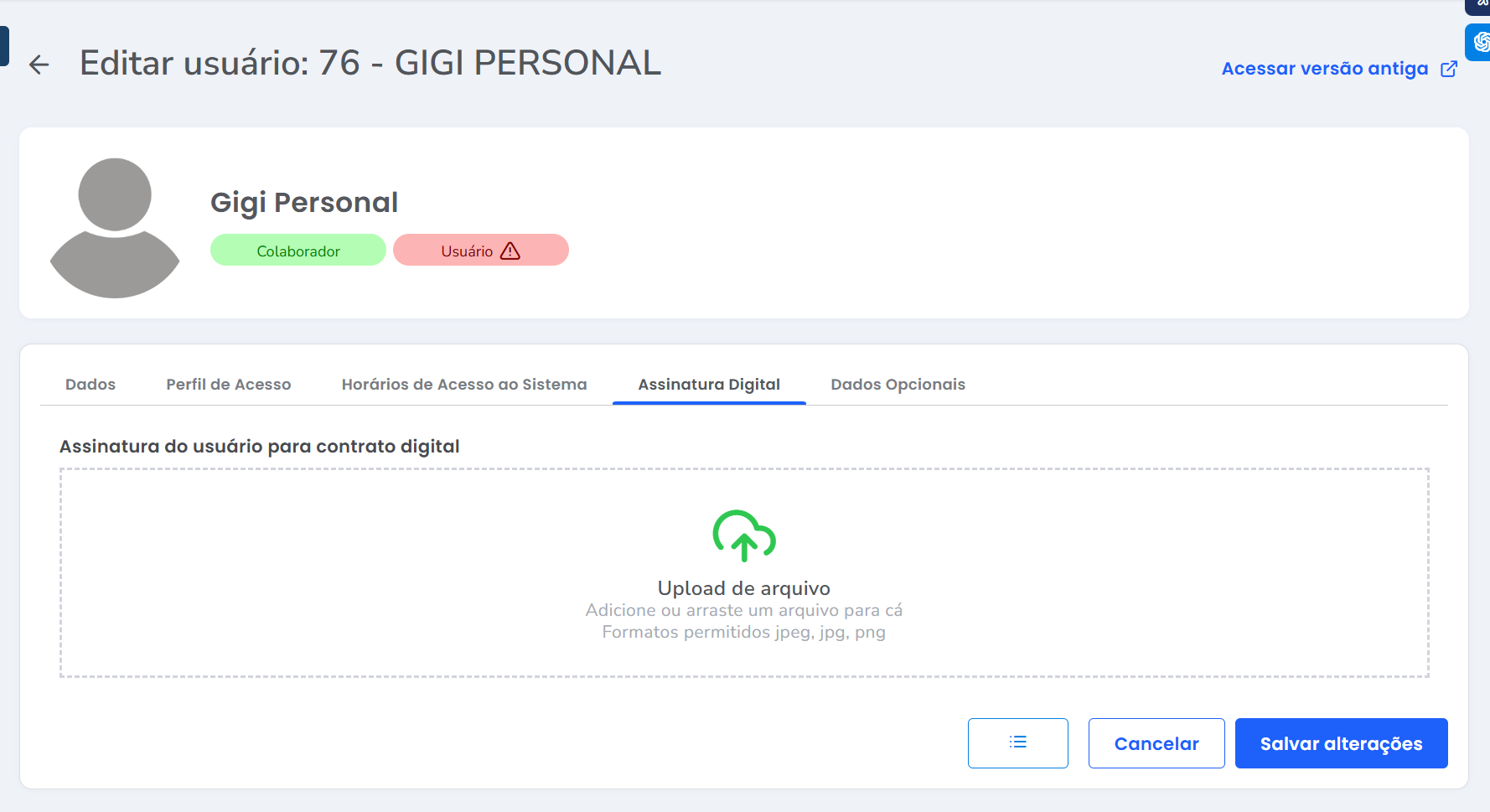Click Salvar alterações to save changes
The width and height of the screenshot is (1490, 812).
1341,743
